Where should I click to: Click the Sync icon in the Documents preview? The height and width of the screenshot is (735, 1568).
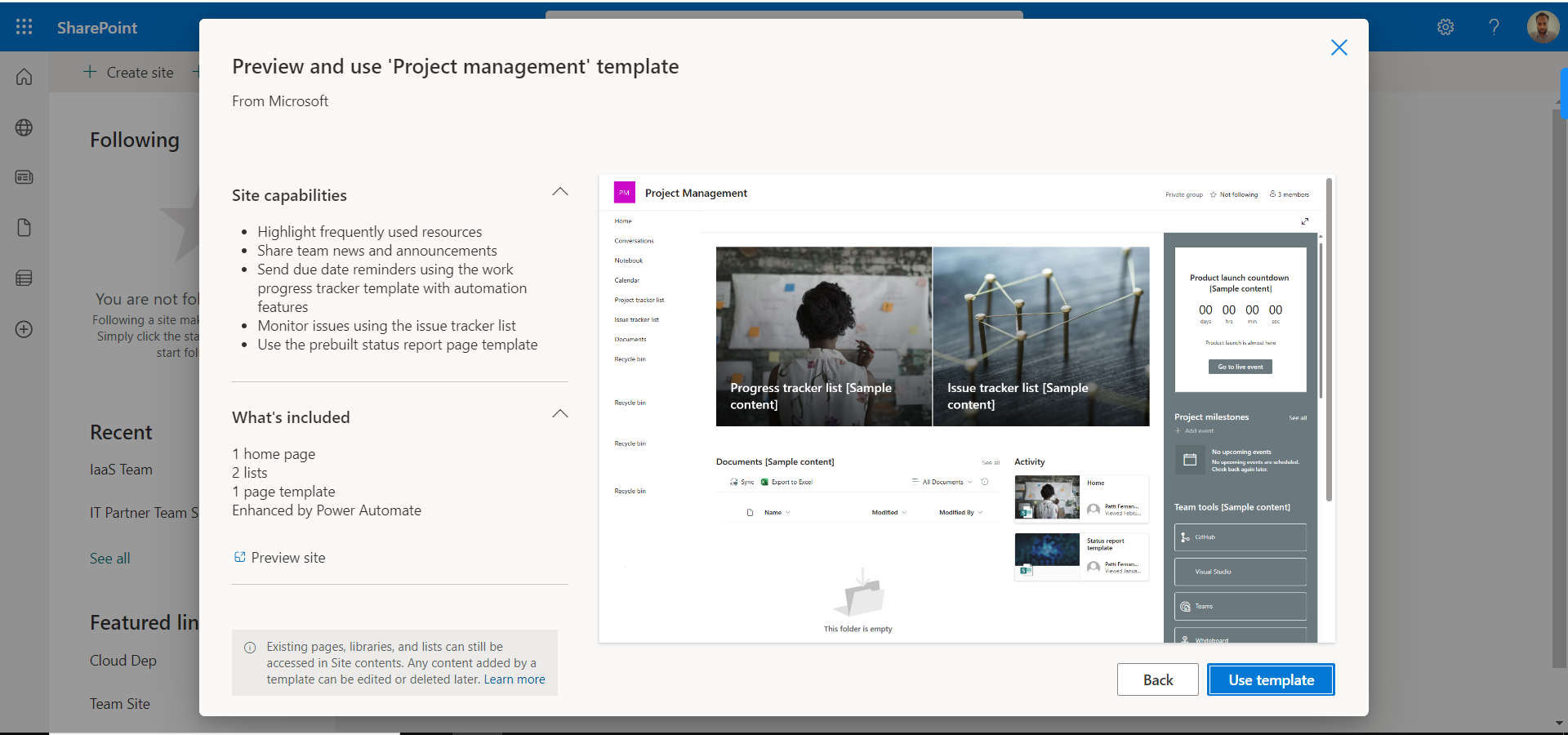(x=734, y=482)
